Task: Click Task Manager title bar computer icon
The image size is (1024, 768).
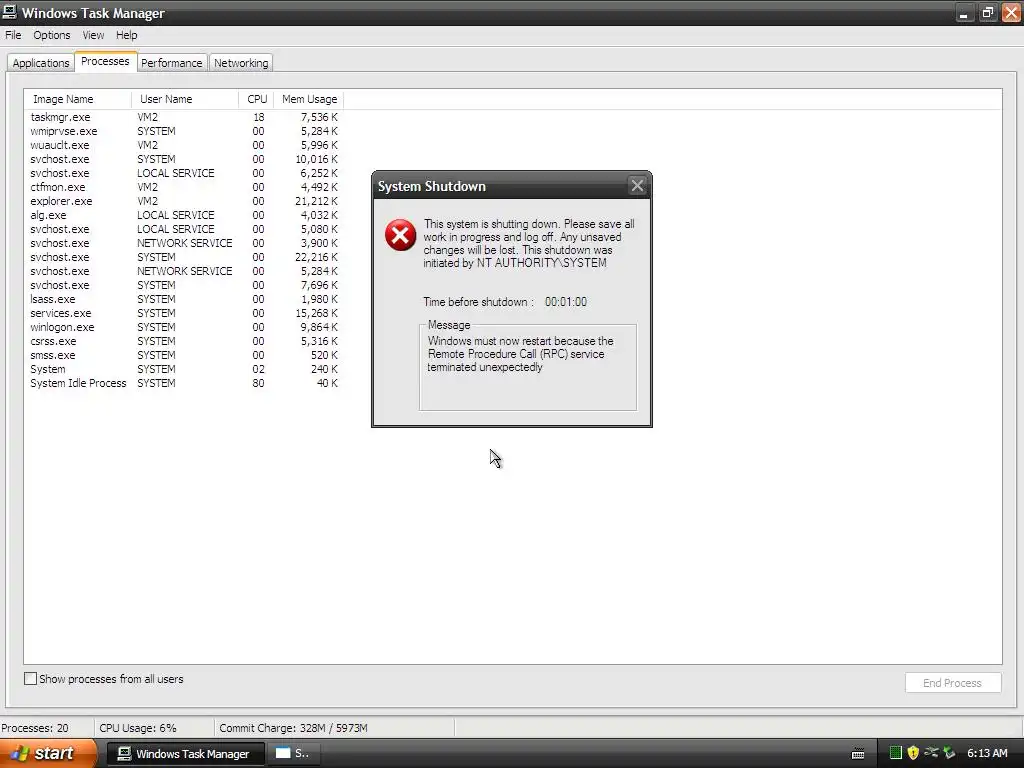Action: [10, 12]
